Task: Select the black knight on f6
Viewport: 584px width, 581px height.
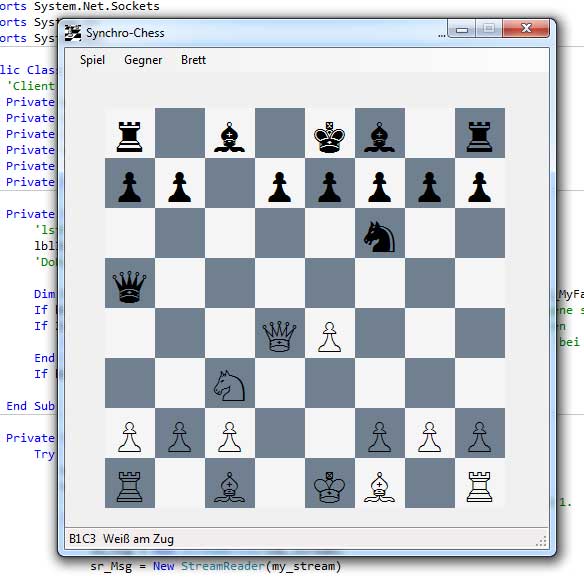Action: pos(379,236)
